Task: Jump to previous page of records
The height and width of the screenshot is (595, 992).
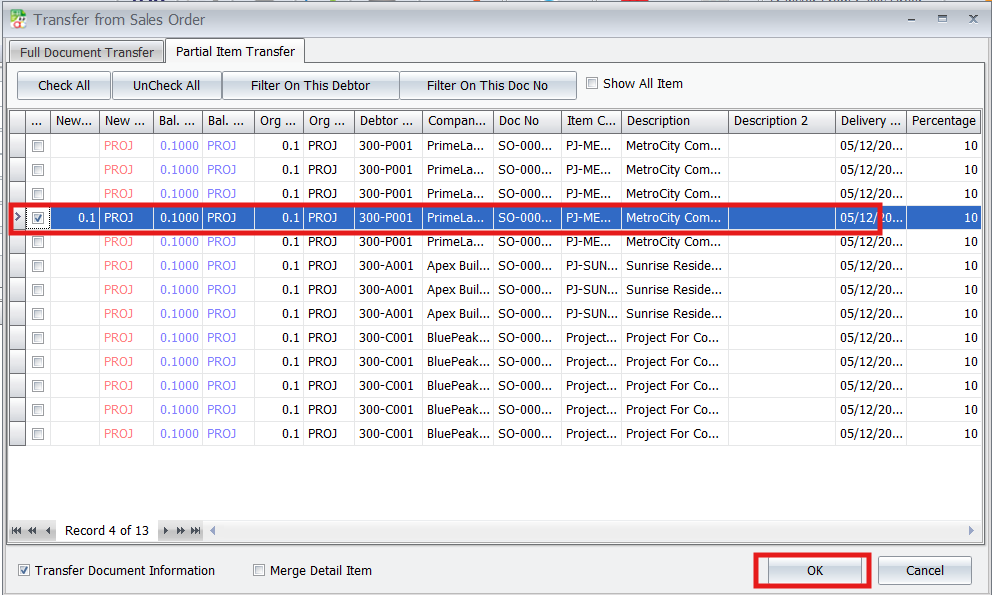Action: [32, 531]
